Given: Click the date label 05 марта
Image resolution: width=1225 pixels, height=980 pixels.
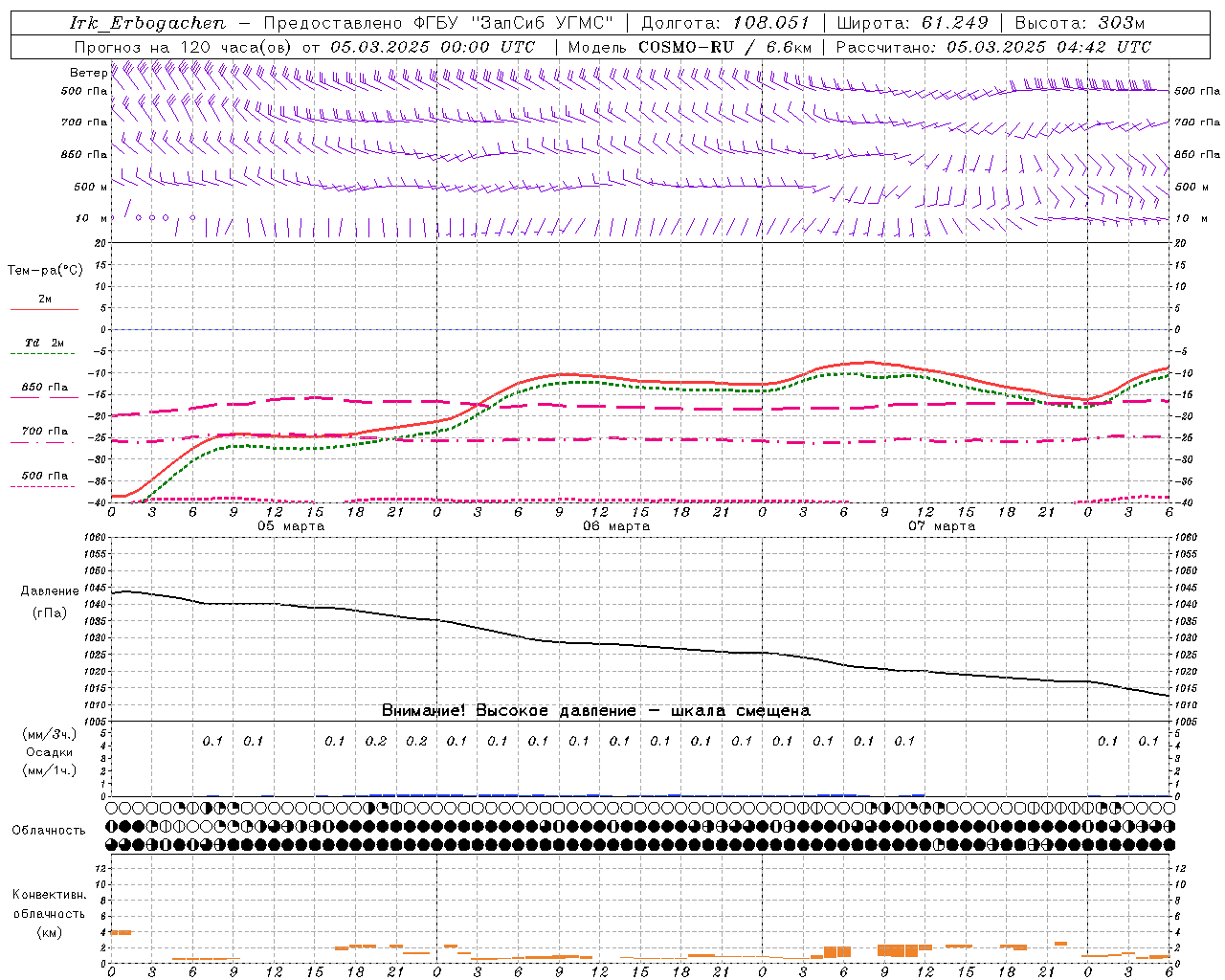Looking at the screenshot, I should tap(291, 526).
